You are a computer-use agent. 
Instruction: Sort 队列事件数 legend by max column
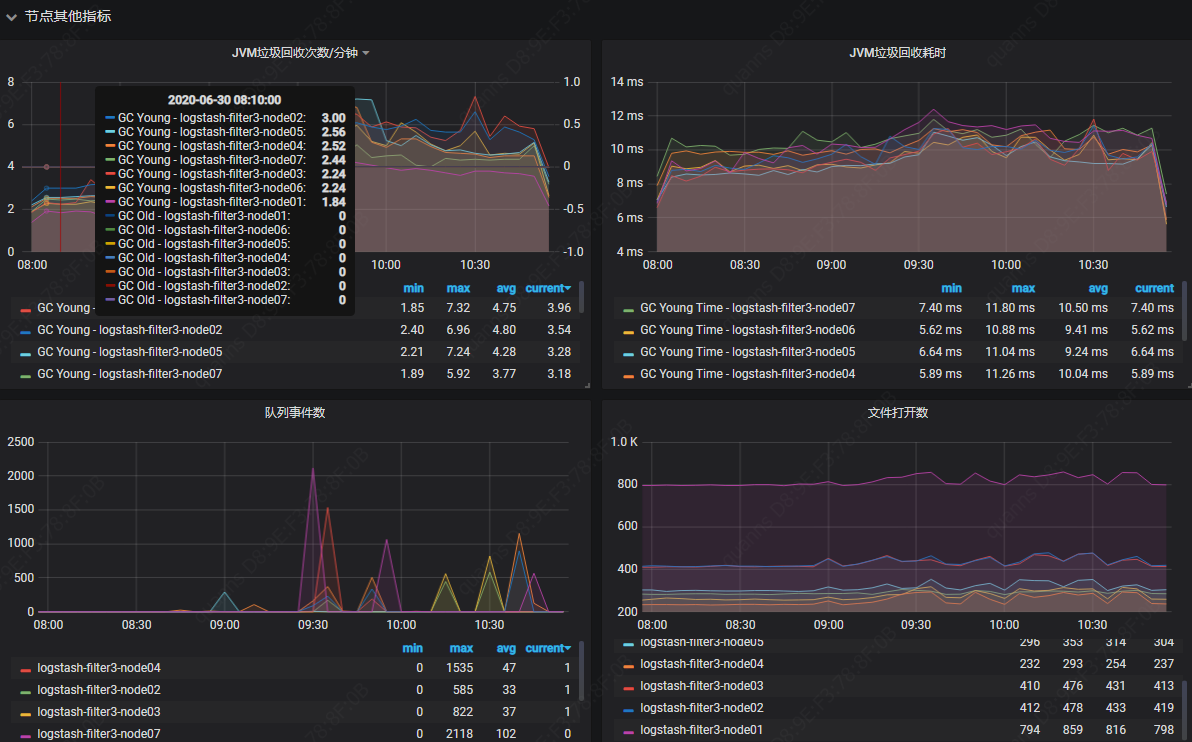(461, 648)
